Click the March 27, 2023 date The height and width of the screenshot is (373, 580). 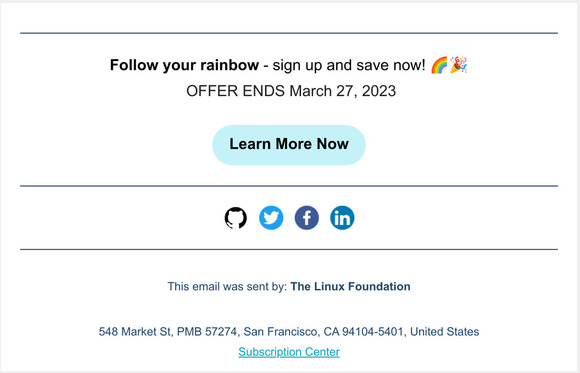(343, 91)
